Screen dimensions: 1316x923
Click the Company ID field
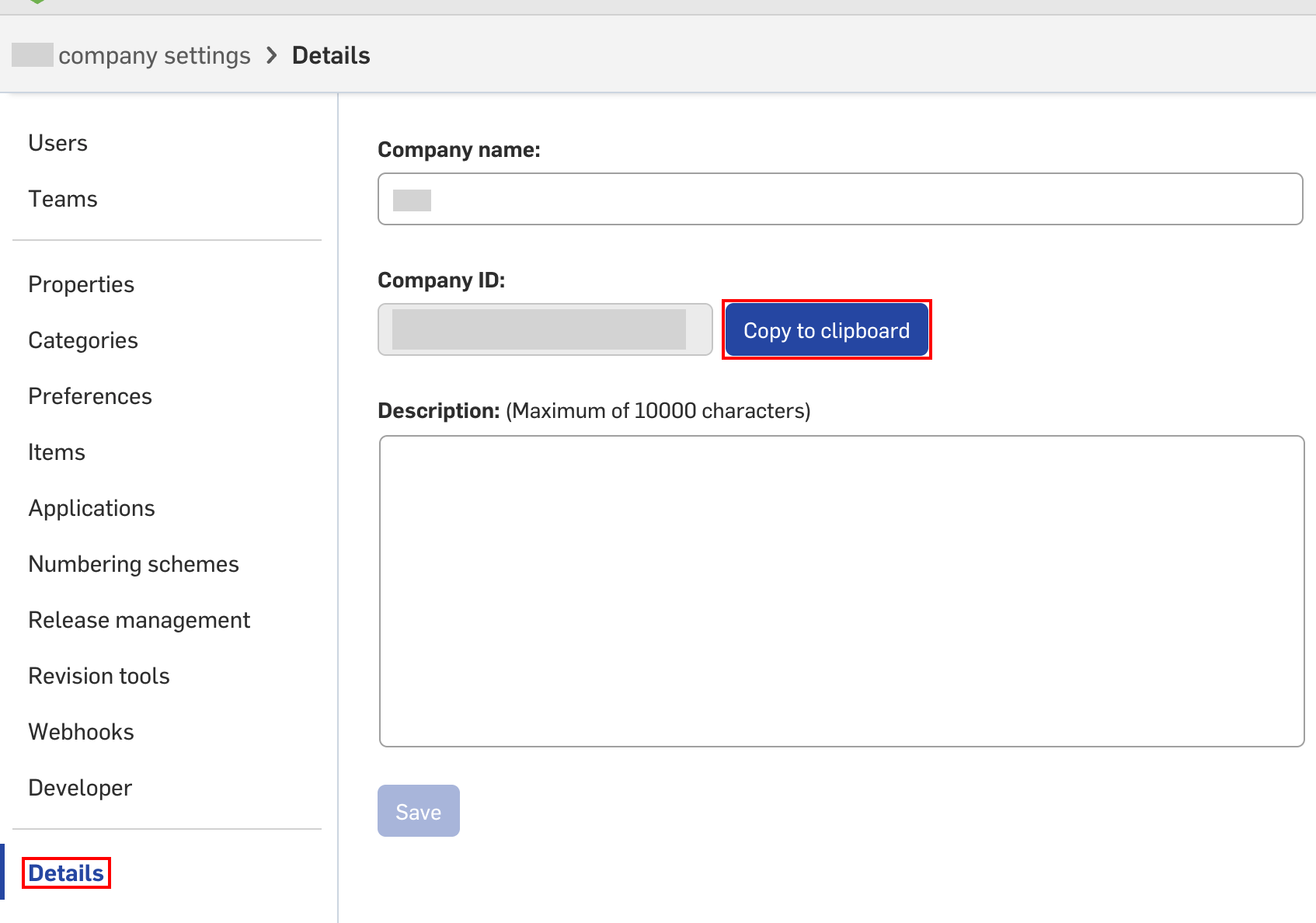pyautogui.click(x=545, y=329)
